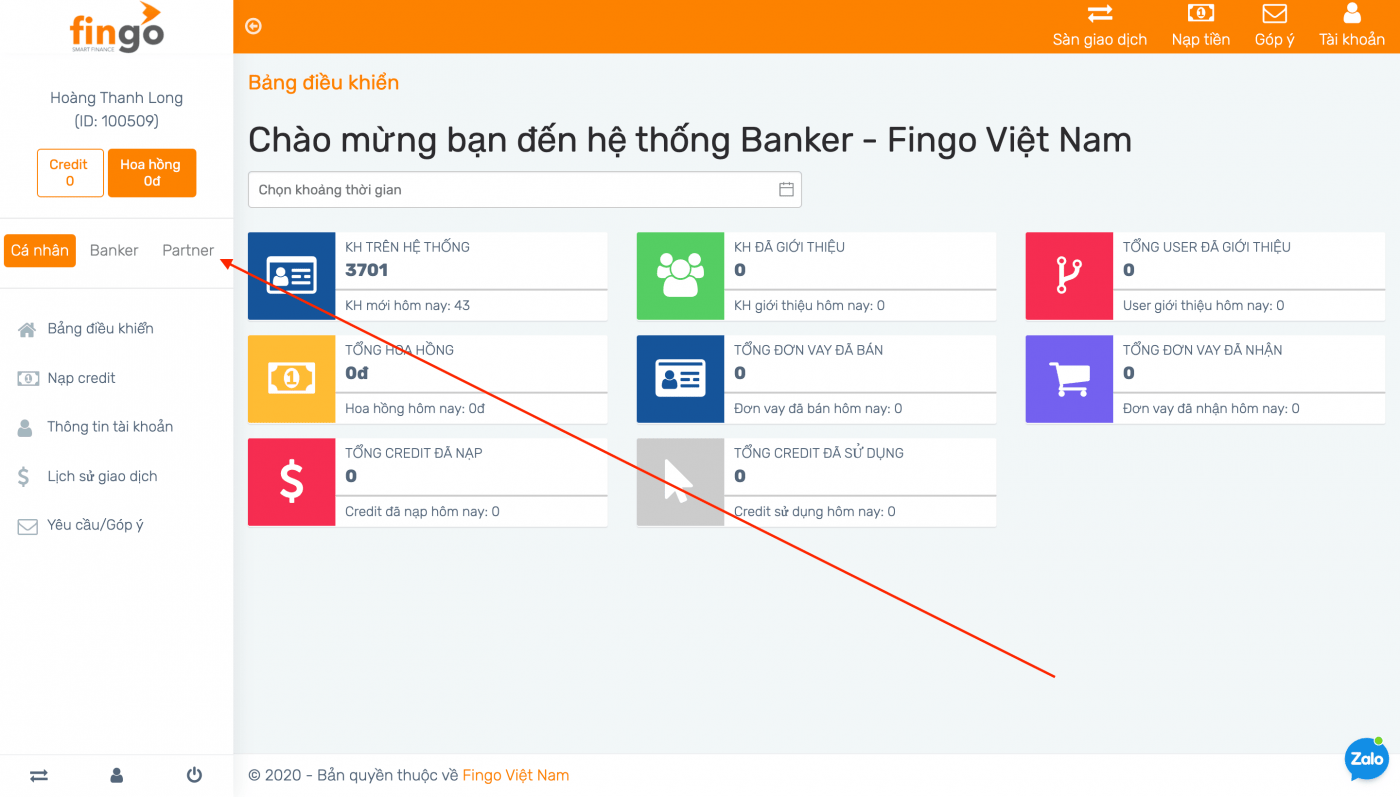Image resolution: width=1400 pixels, height=797 pixels.
Task: Click the home icon beside Bảng điều khiển
Action: [x=27, y=329]
